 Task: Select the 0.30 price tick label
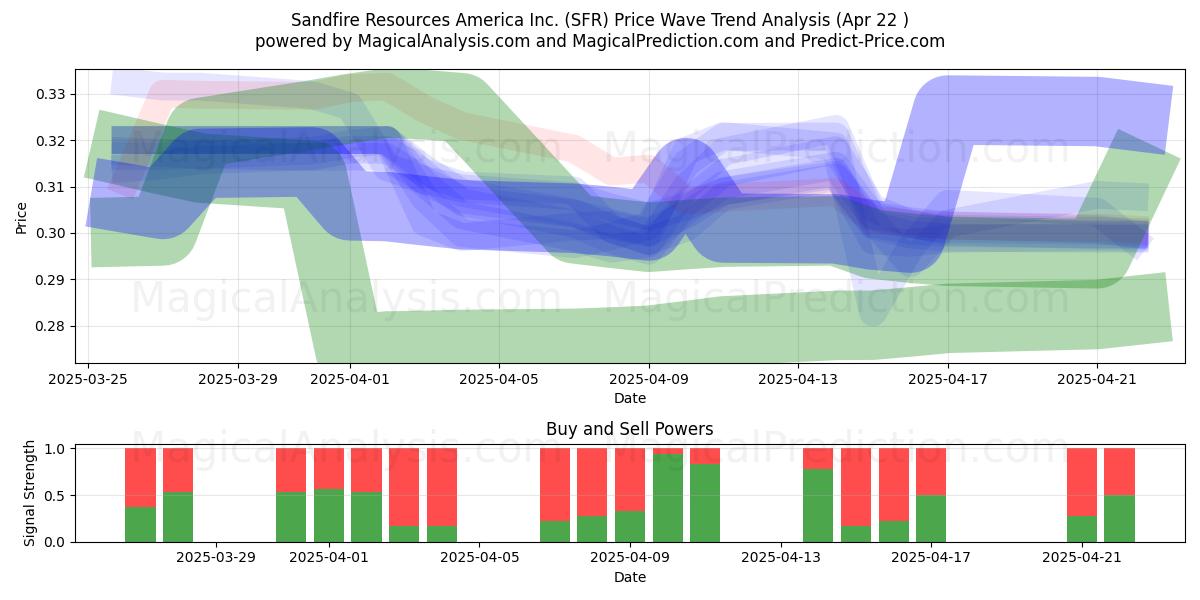coord(50,233)
